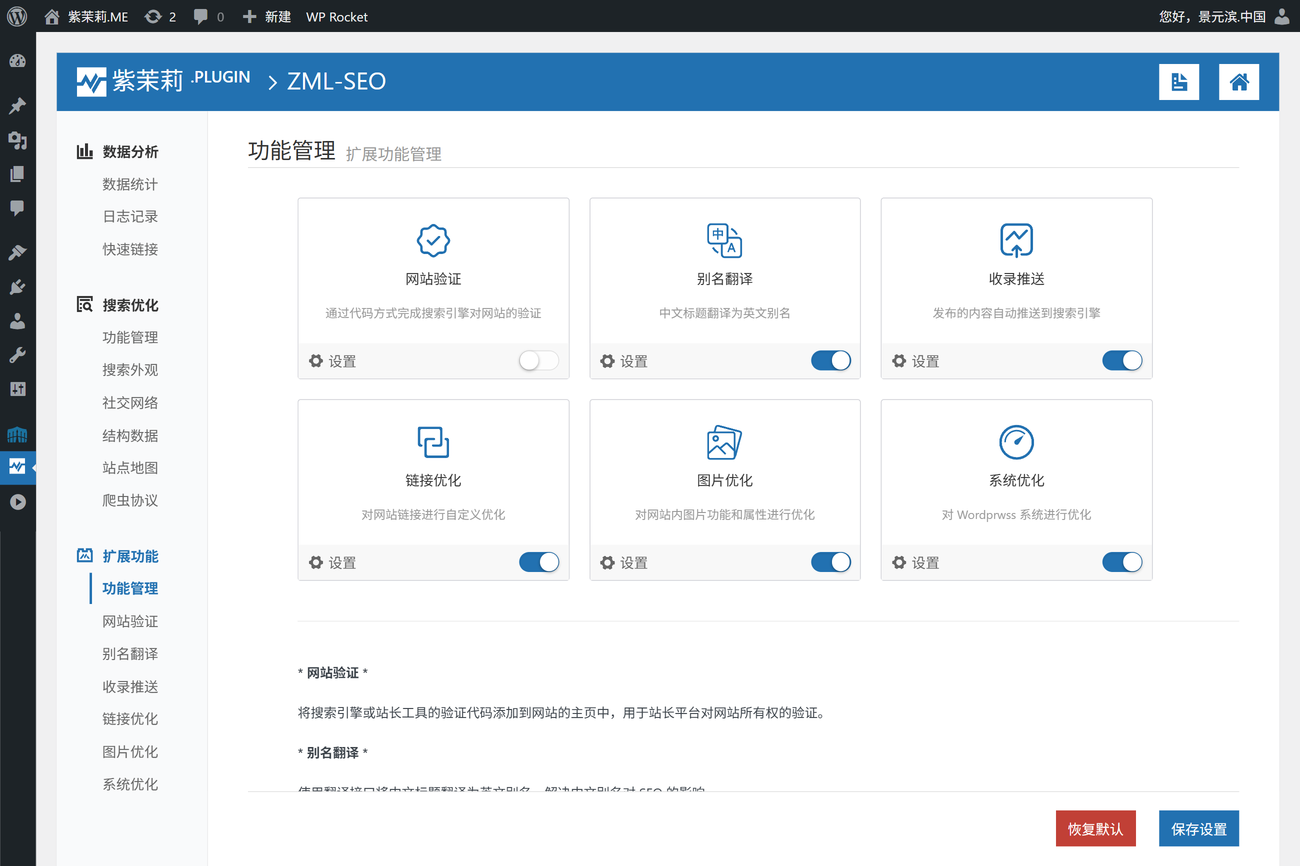
Task: Open 结构数据 in the sidebar
Action: (130, 436)
